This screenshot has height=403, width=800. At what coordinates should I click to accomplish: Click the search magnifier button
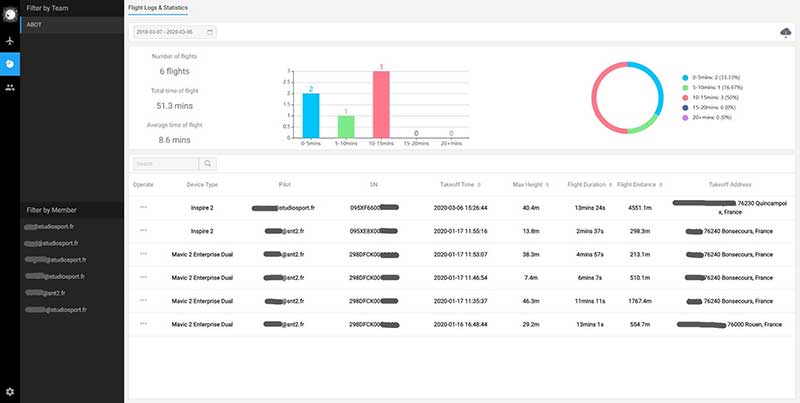click(208, 164)
